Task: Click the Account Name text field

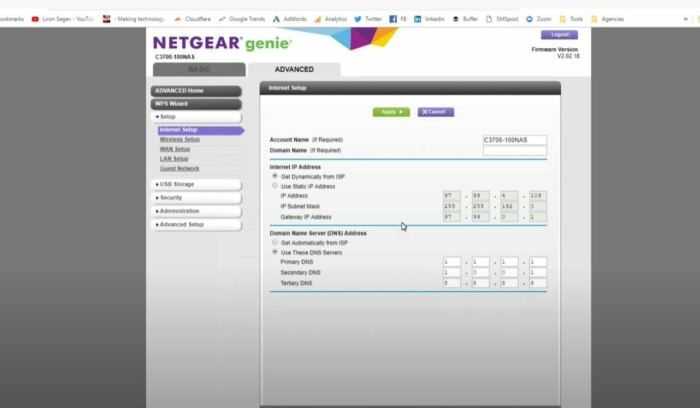Action: click(x=514, y=140)
